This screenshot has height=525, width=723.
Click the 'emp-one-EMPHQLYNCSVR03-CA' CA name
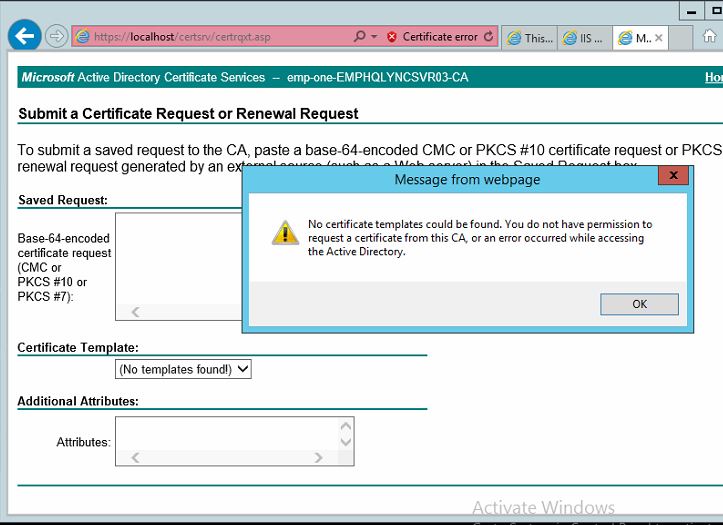tap(377, 77)
